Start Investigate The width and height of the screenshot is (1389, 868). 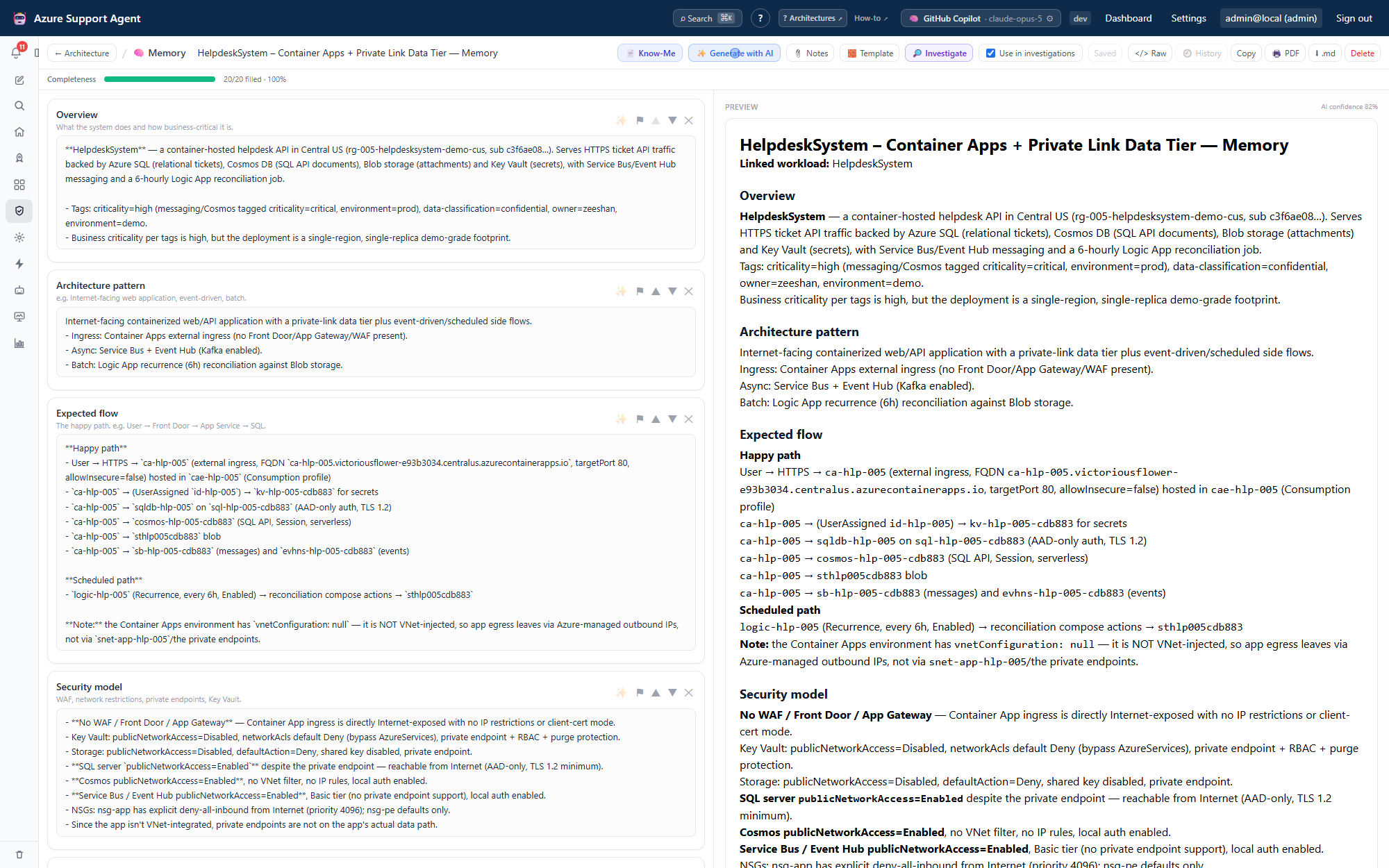[x=939, y=53]
